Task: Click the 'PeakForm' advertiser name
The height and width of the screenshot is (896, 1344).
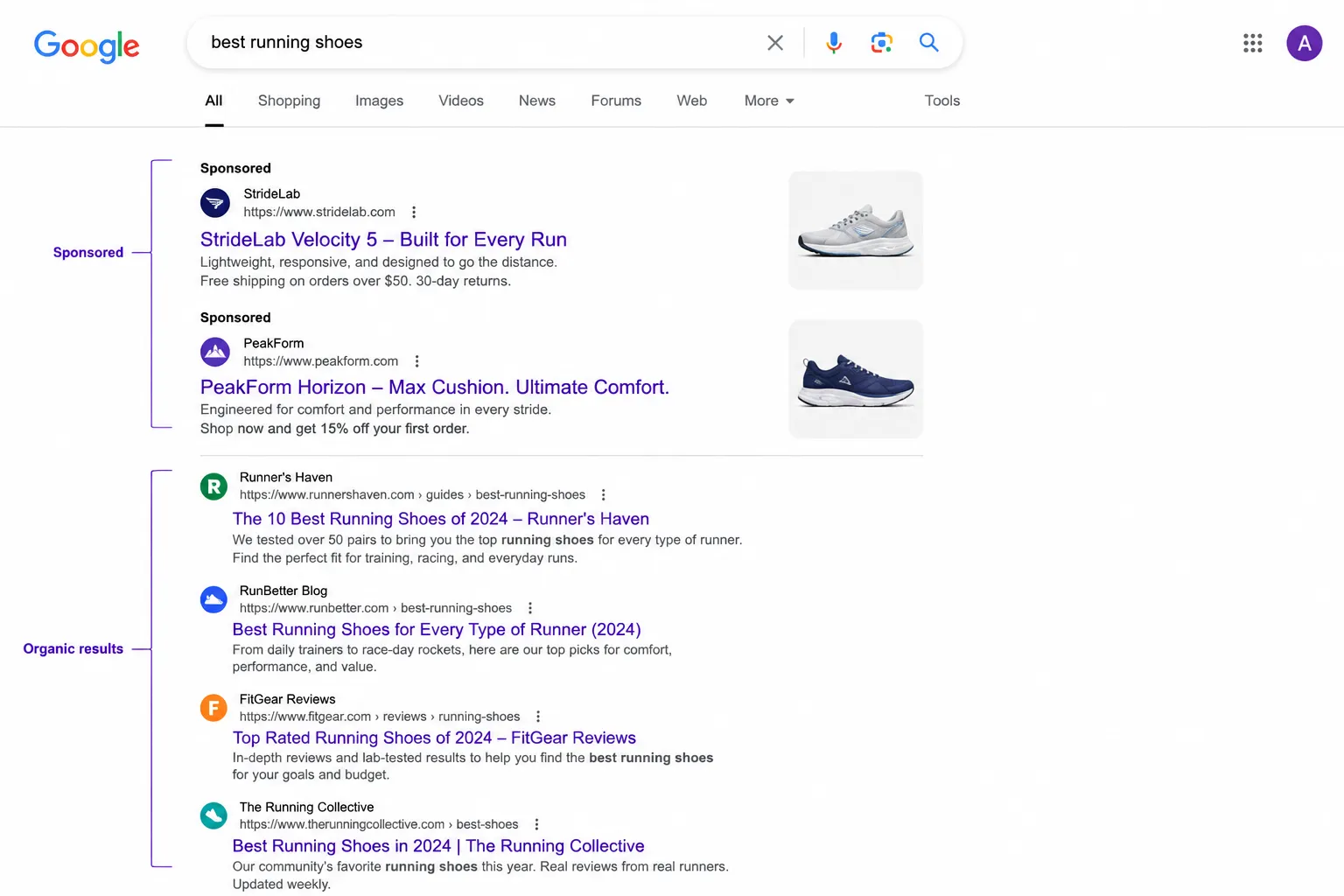Action: coord(274,344)
